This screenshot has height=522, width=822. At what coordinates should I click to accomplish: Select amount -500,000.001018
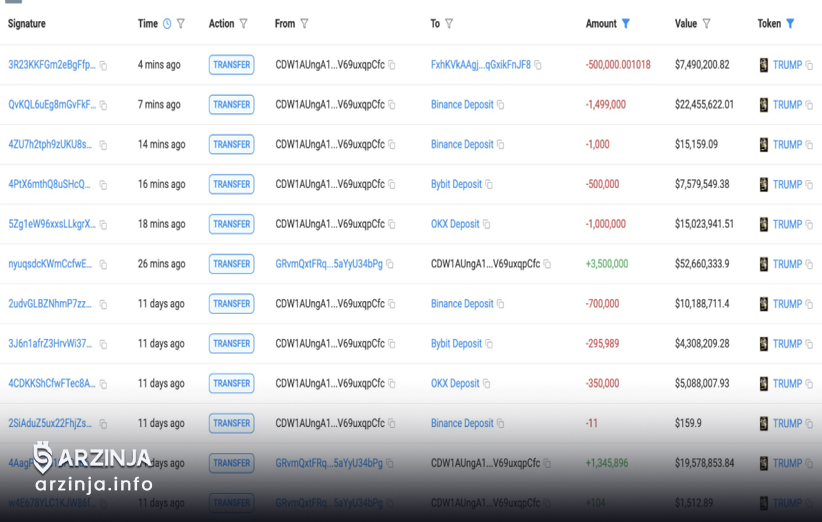(x=618, y=65)
